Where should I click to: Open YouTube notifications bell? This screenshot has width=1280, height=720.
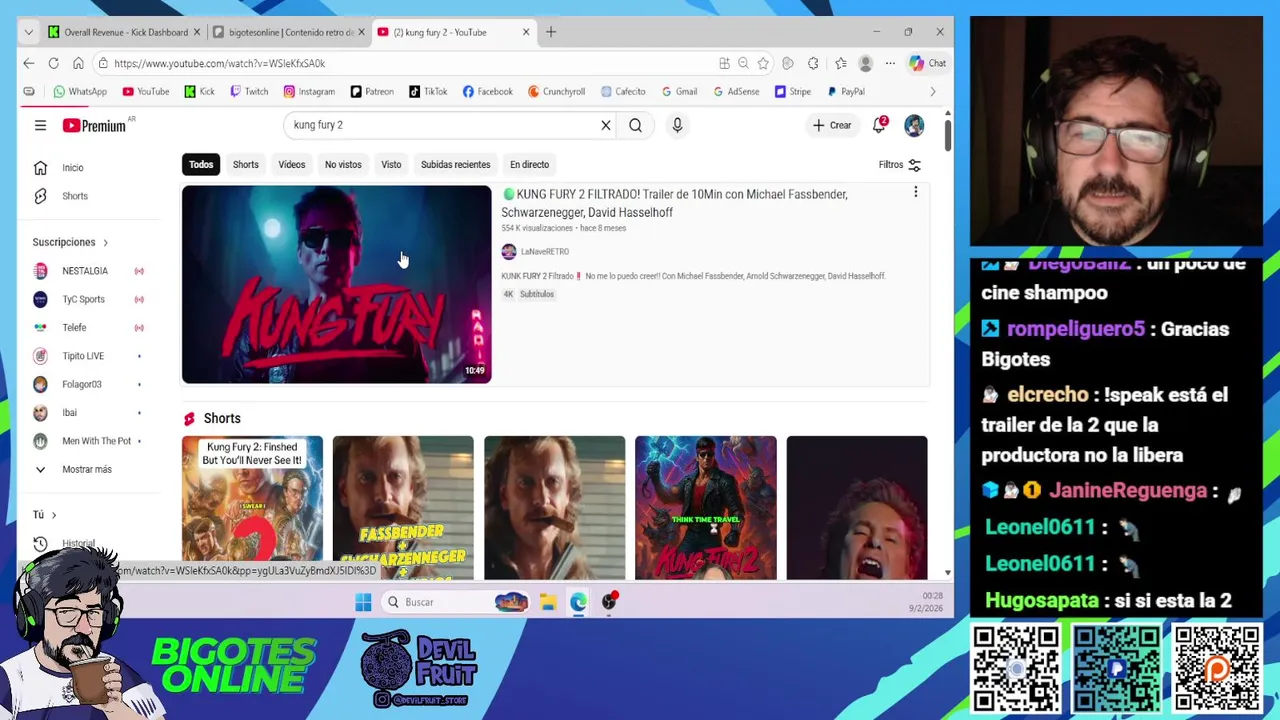[880, 125]
